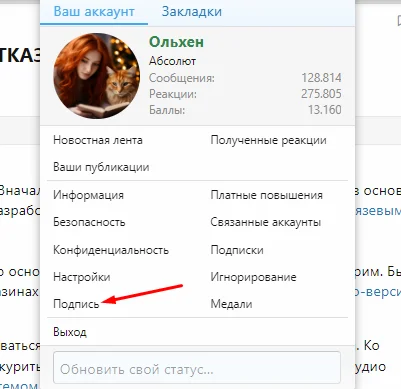
Task: Go to Ваши публикации
Action: (101, 167)
